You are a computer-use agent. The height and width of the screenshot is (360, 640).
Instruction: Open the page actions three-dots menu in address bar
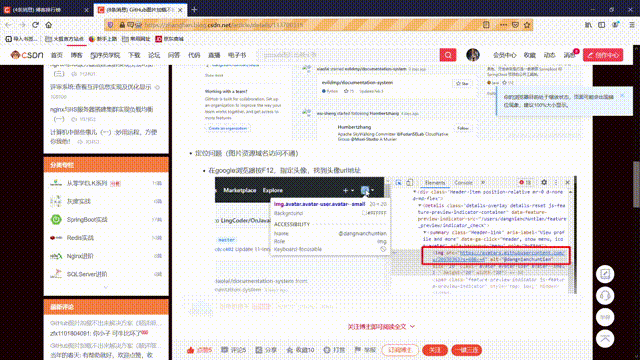coord(503,25)
